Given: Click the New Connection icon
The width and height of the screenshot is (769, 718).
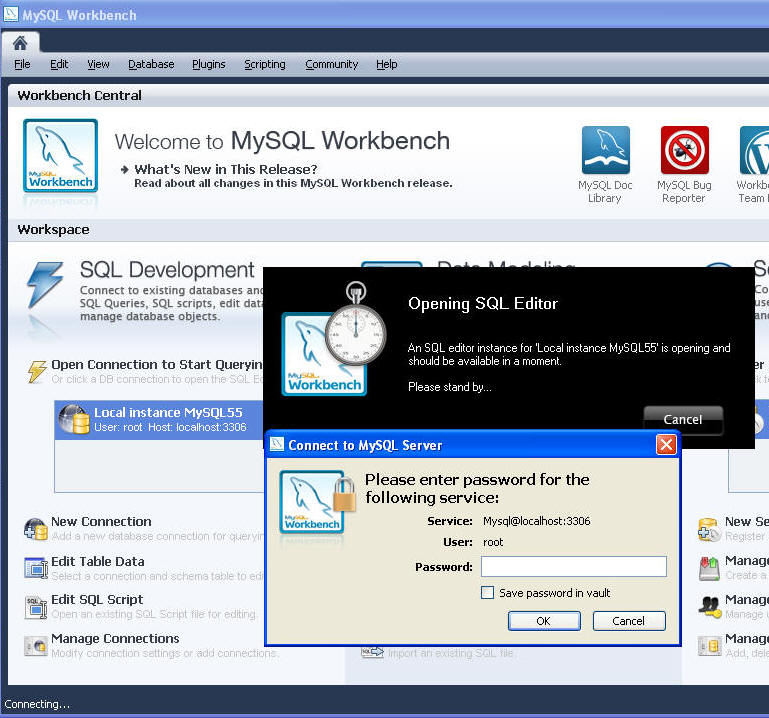Looking at the screenshot, I should click(x=36, y=529).
